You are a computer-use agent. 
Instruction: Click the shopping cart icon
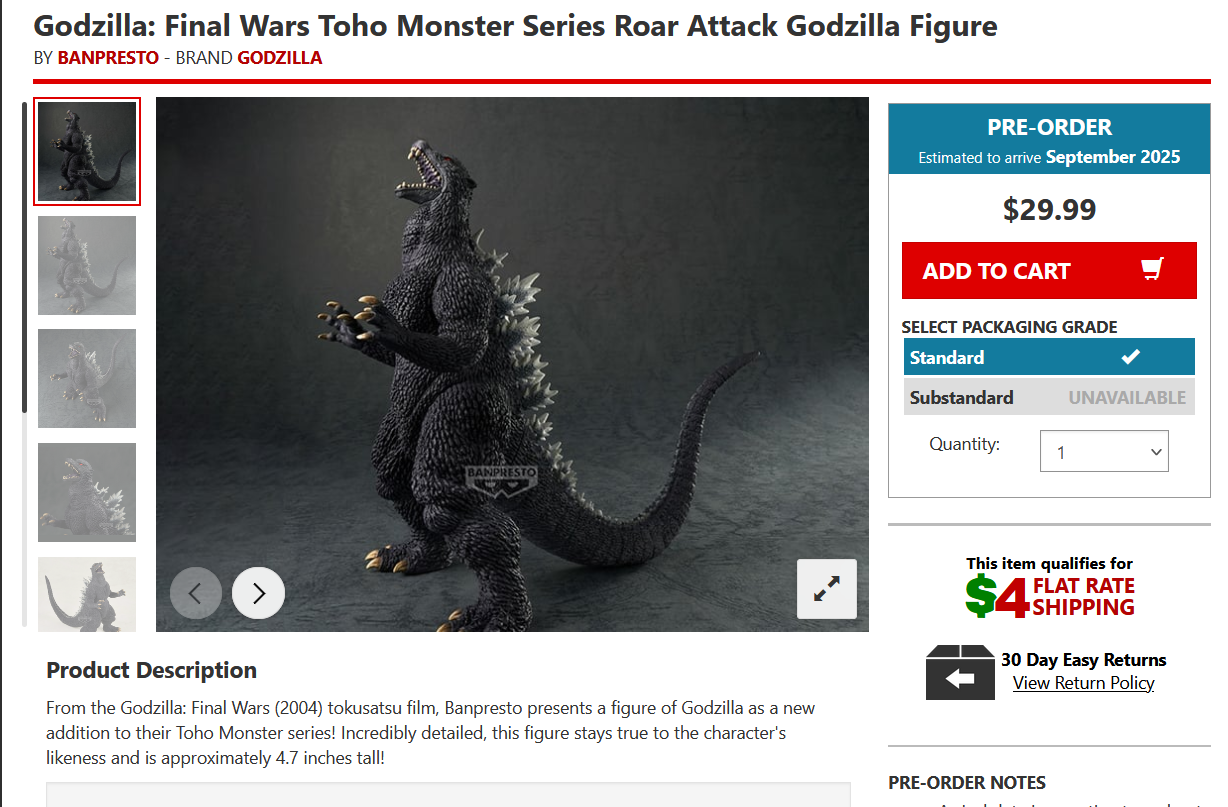coord(1152,270)
